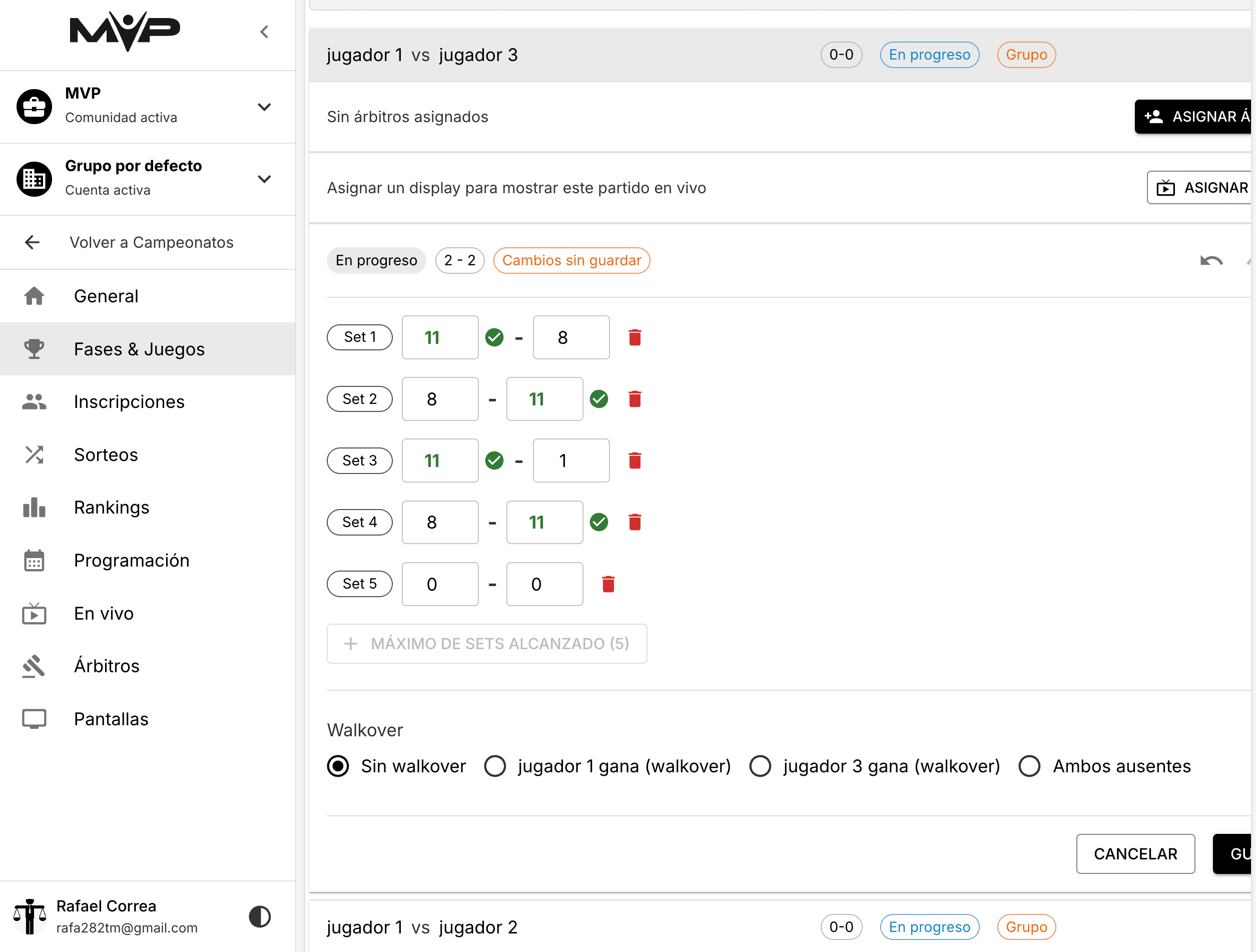Choose Ambos ausentes for the walkover
Screen dimensions: 1256x952
pyautogui.click(x=1029, y=766)
